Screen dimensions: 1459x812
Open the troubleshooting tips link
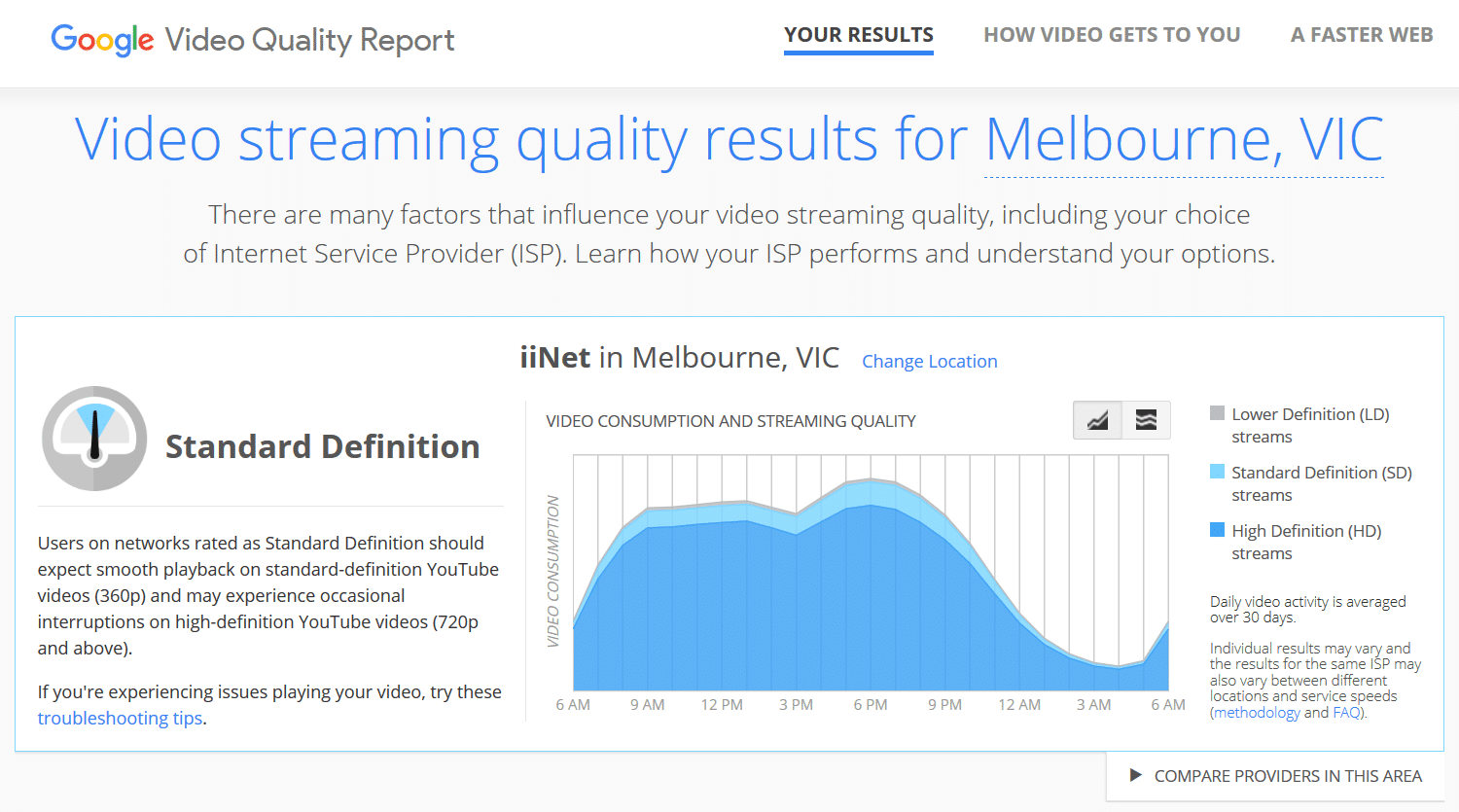coord(121,718)
